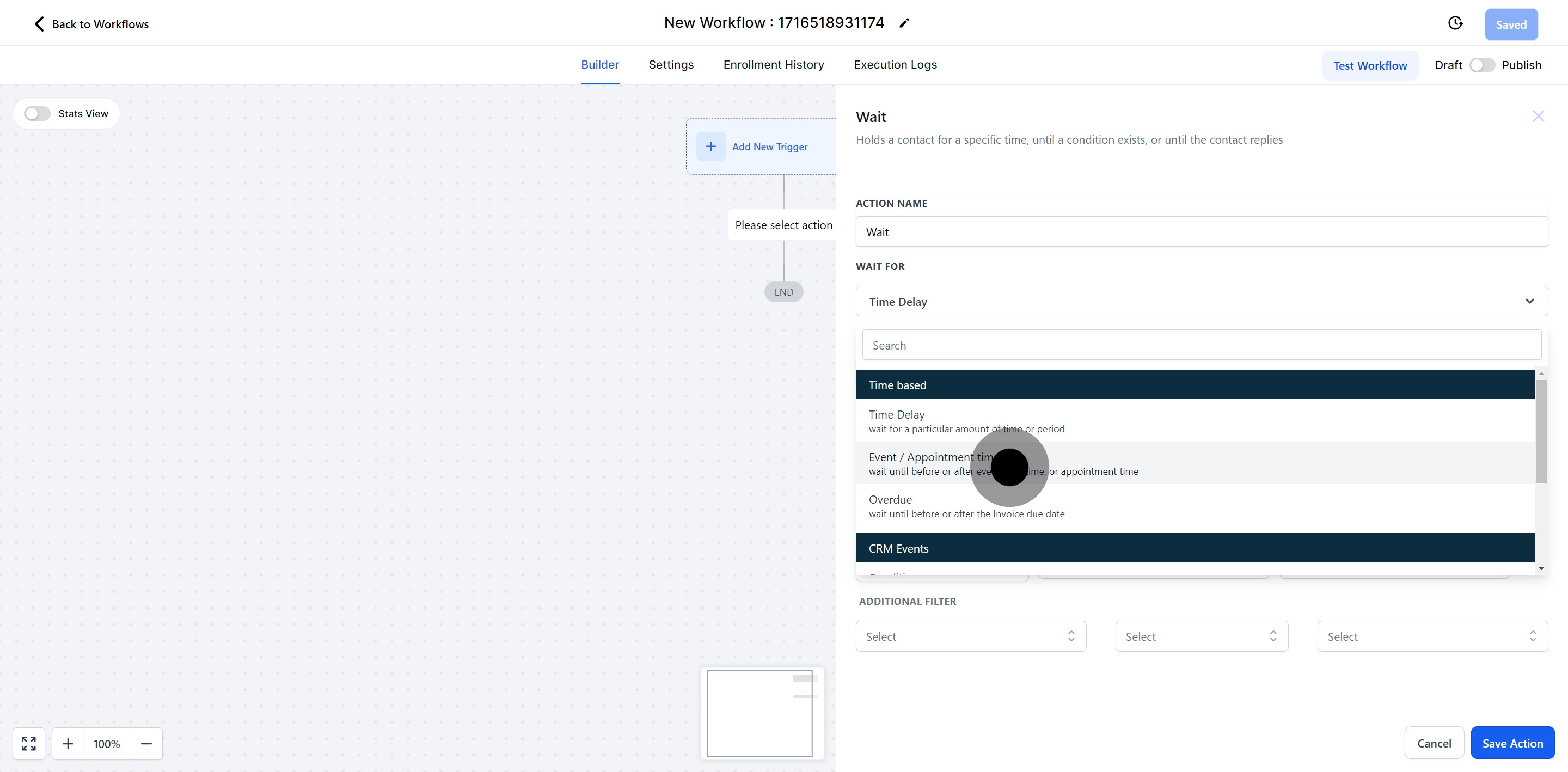Close the Wait panel with X
1568x772 pixels.
[x=1538, y=115]
